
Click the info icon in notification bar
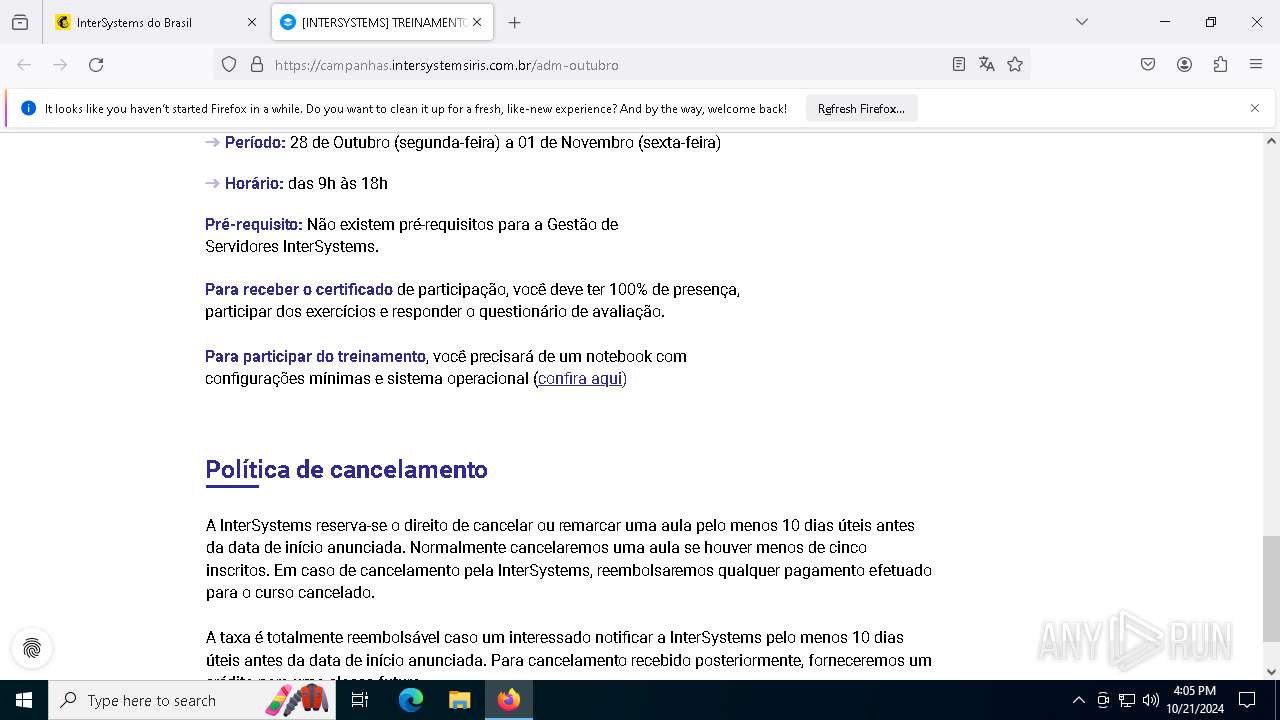[x=28, y=108]
